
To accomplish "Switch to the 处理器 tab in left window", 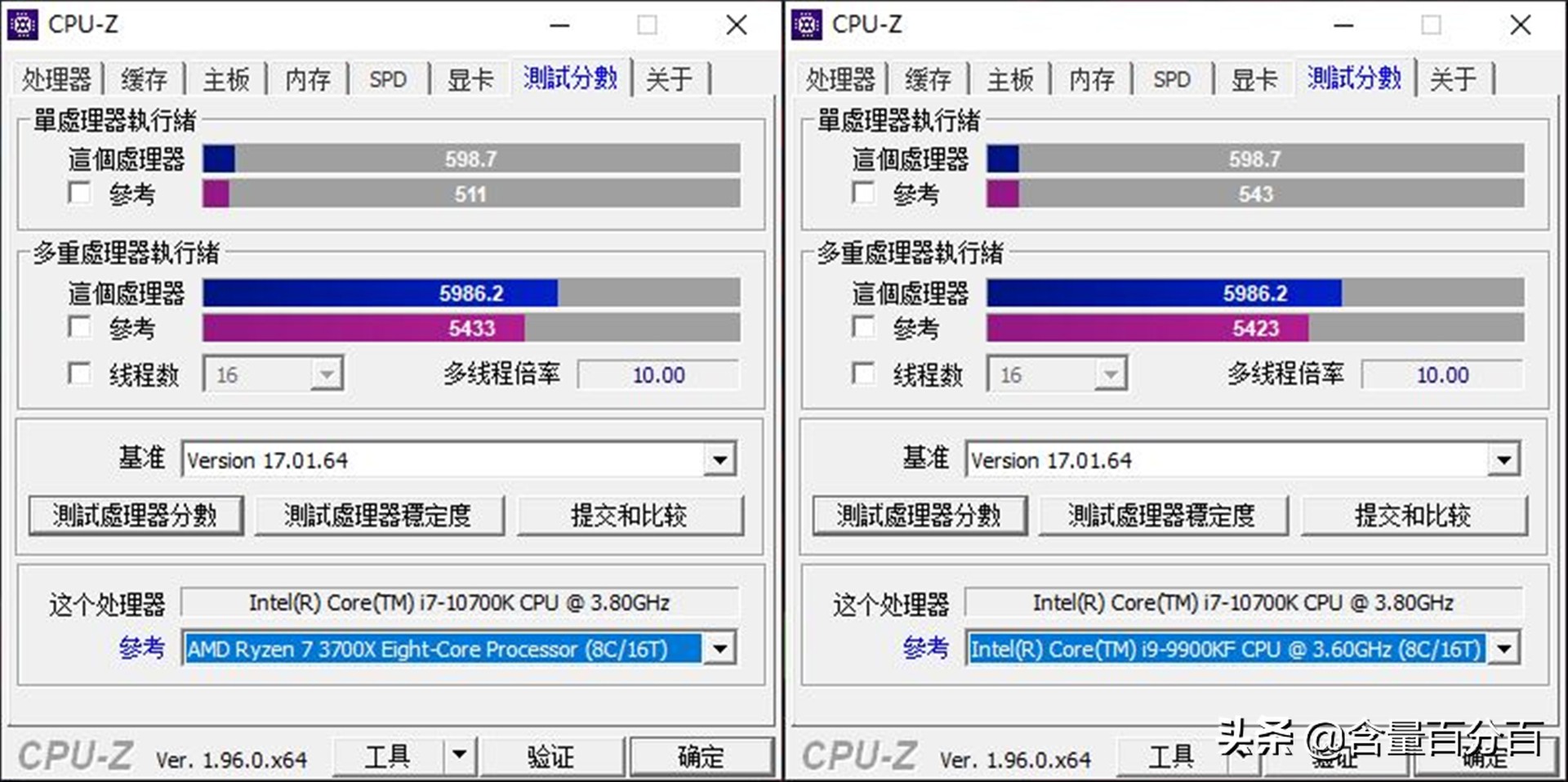I will [x=56, y=78].
